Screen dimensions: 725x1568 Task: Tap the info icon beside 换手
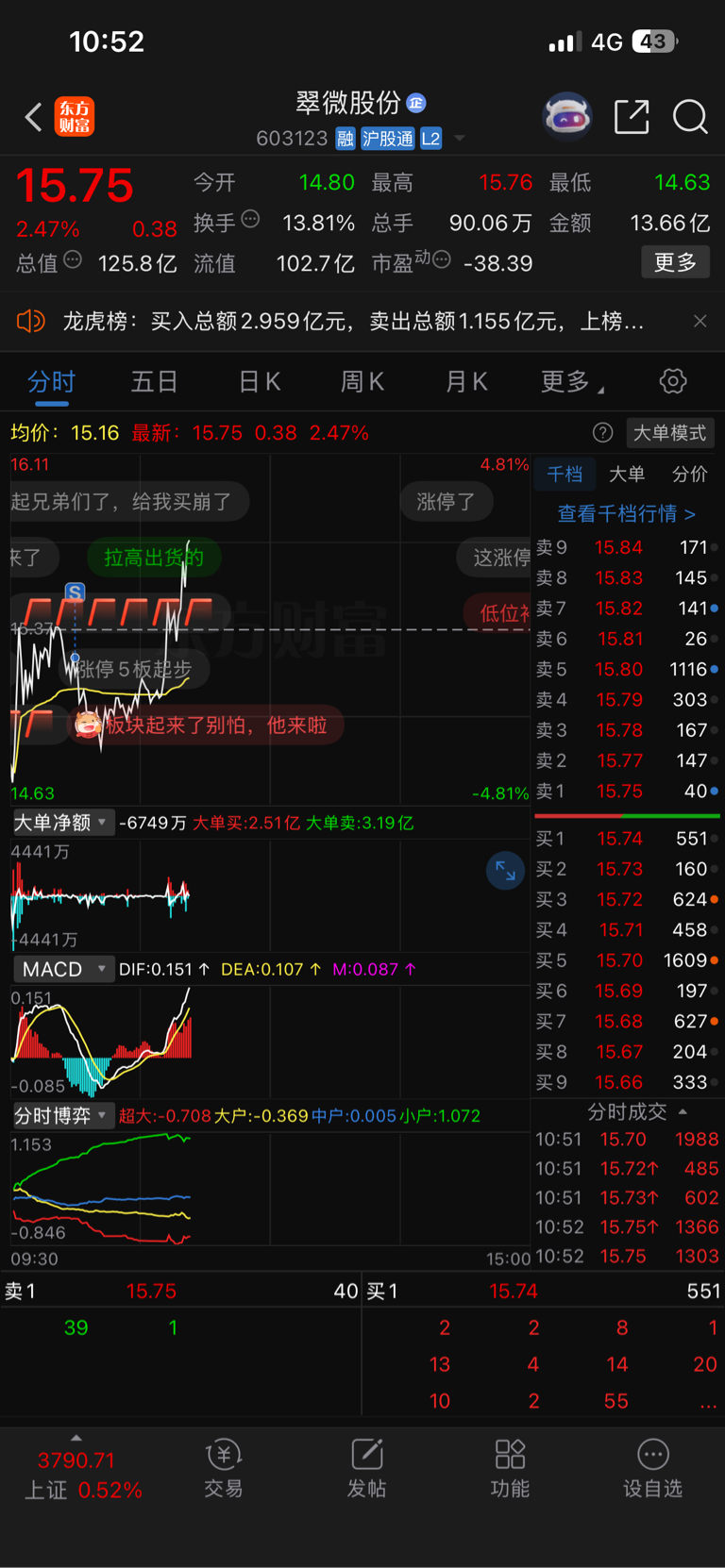click(x=250, y=220)
